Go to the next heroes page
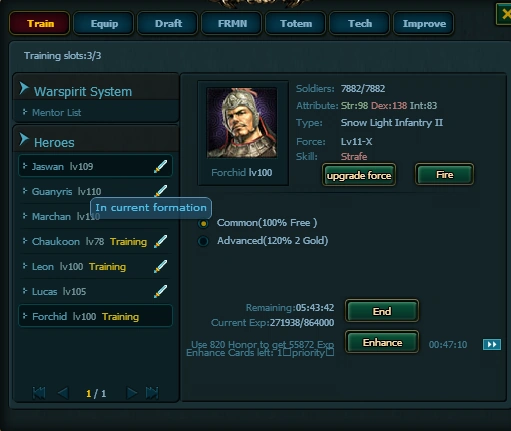Image resolution: width=511 pixels, height=431 pixels. [x=132, y=393]
